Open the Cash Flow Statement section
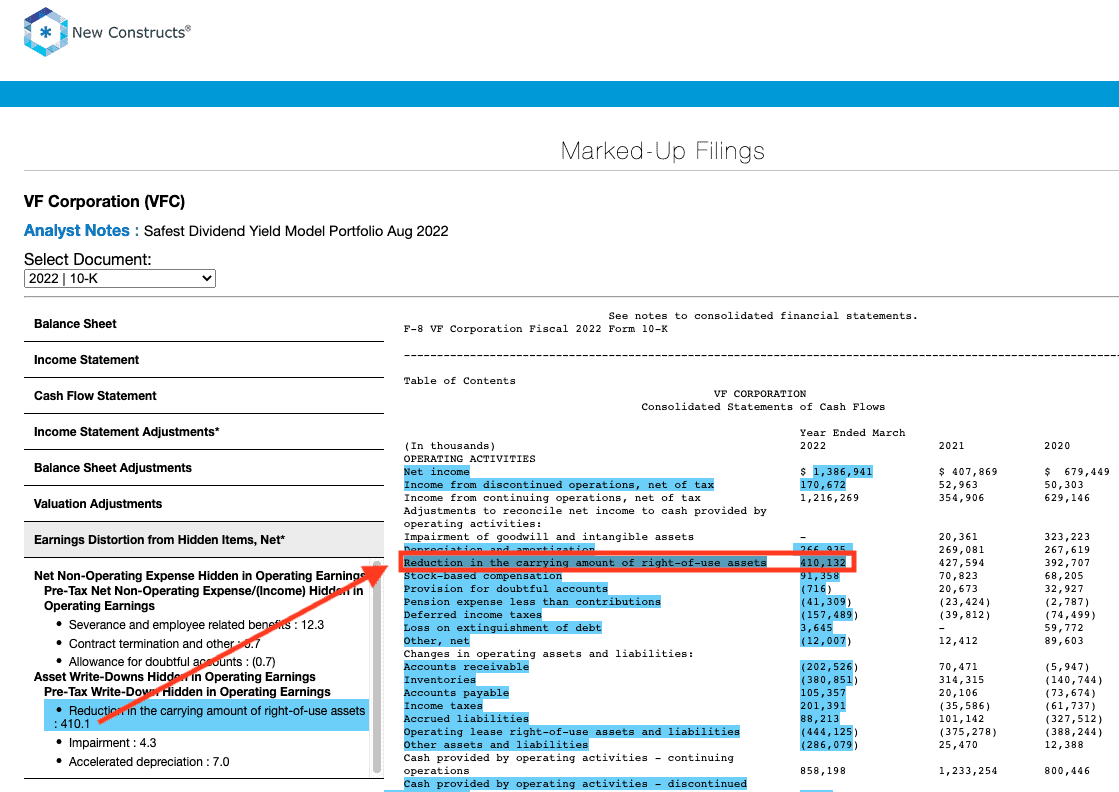Image resolution: width=1119 pixels, height=792 pixels. [203, 395]
